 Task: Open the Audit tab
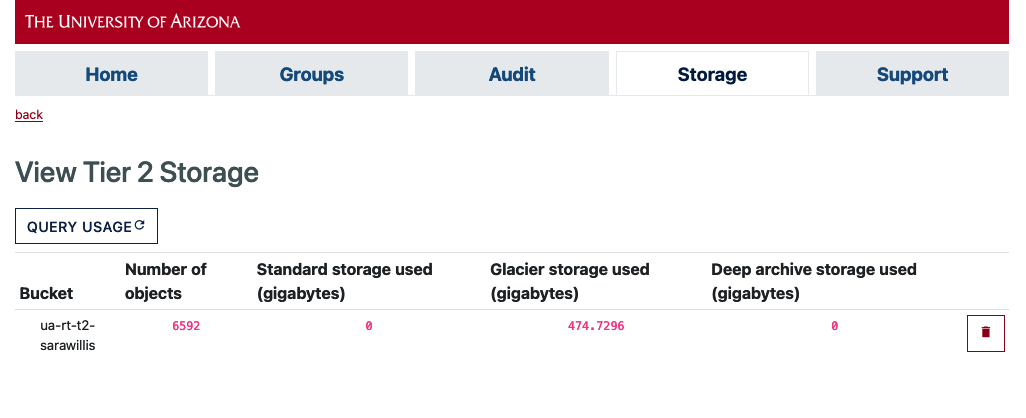tap(512, 74)
